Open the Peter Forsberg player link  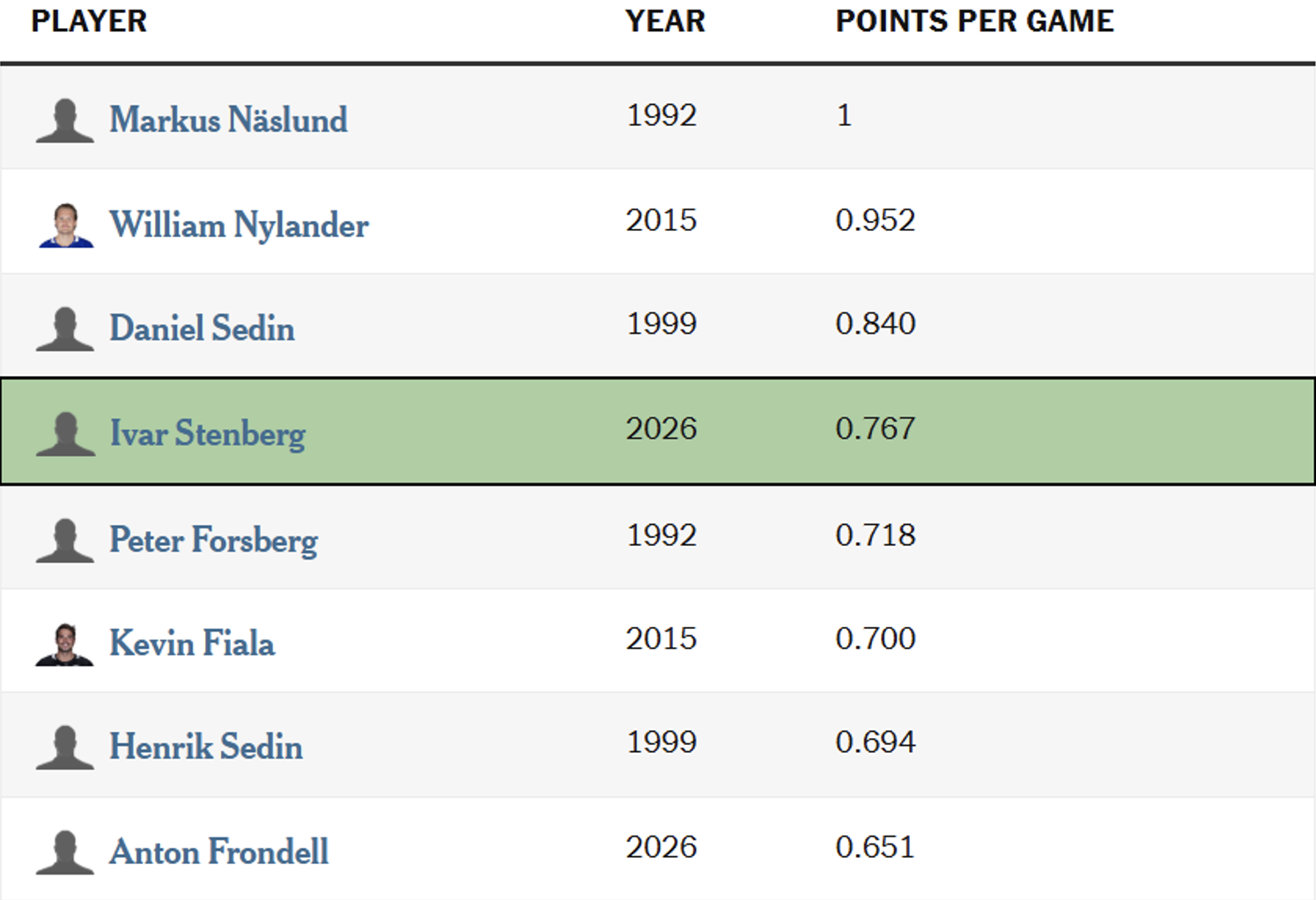tap(213, 541)
